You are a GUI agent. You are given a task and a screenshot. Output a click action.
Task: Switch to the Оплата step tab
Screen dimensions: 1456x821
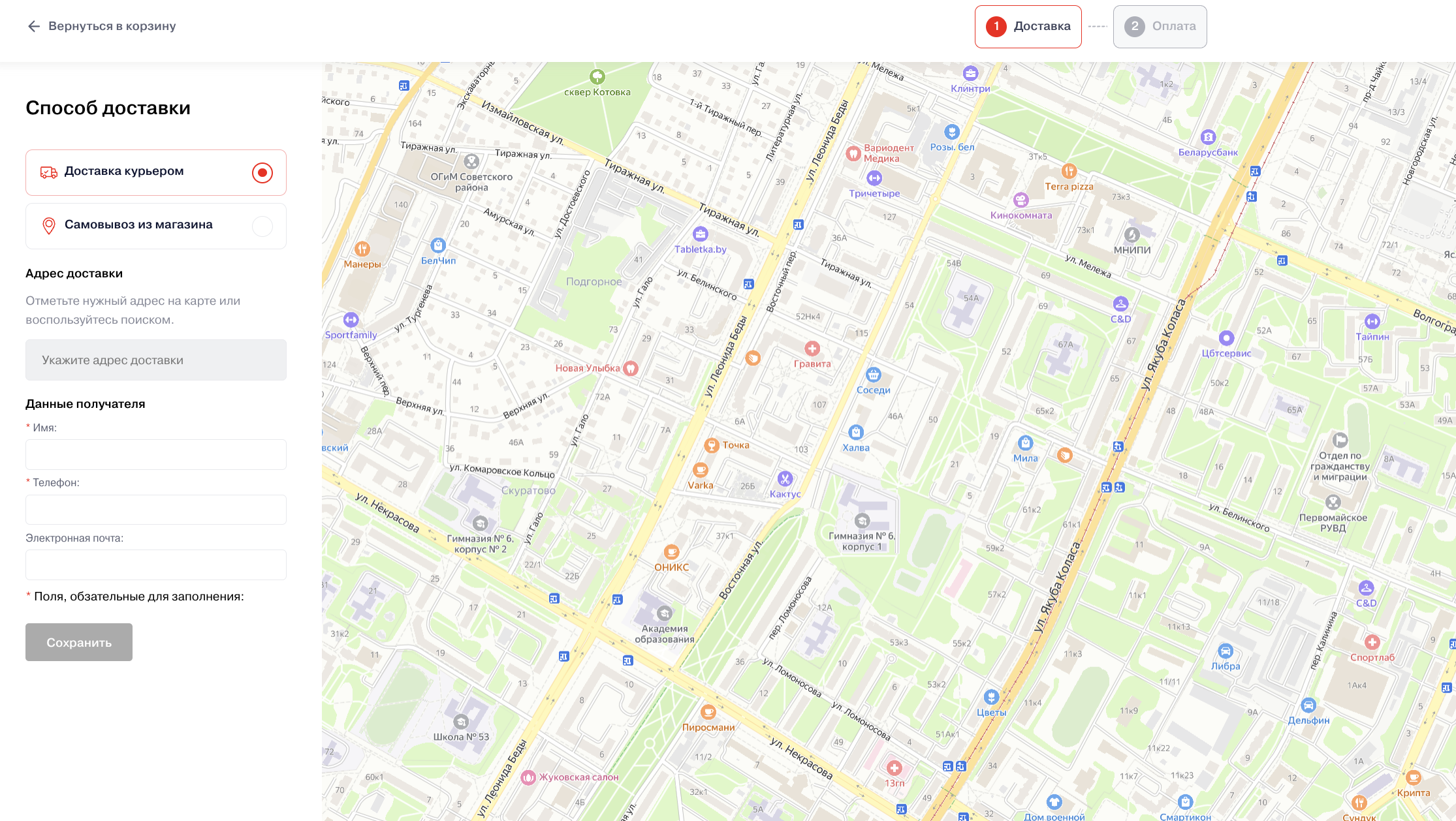point(1160,27)
